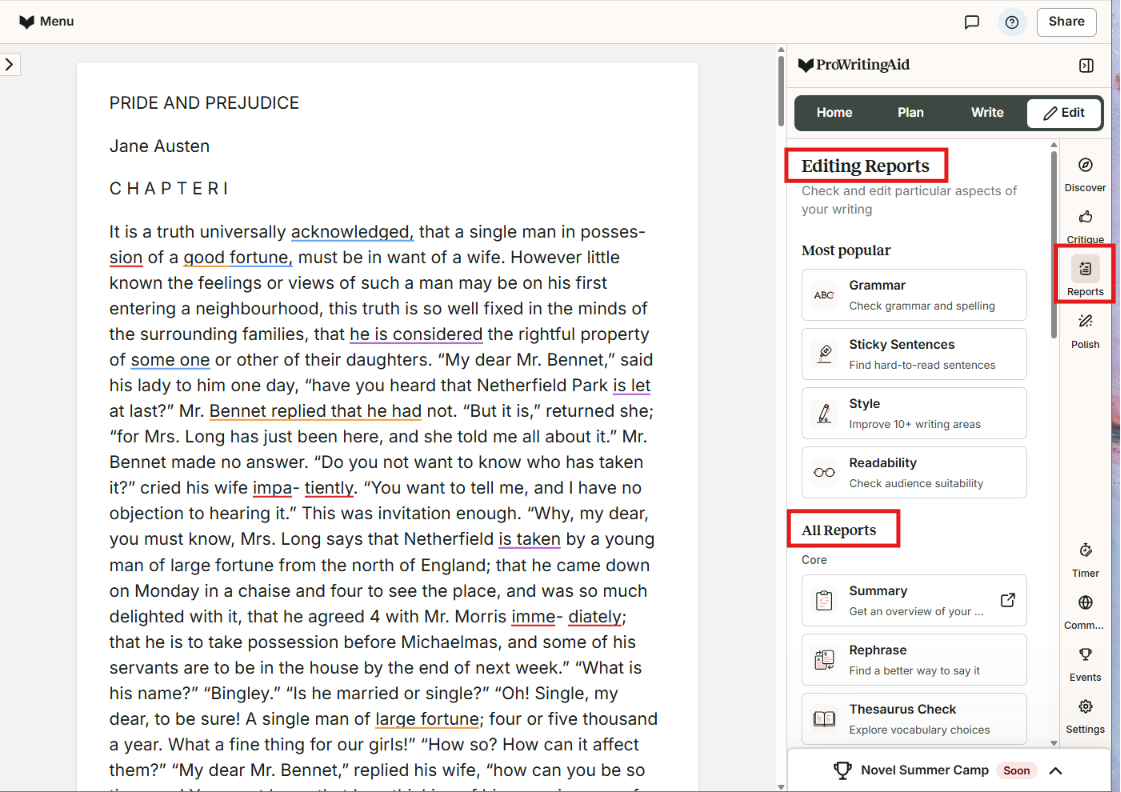1121x792 pixels.
Task: Click the Summary external link icon
Action: tap(1007, 600)
